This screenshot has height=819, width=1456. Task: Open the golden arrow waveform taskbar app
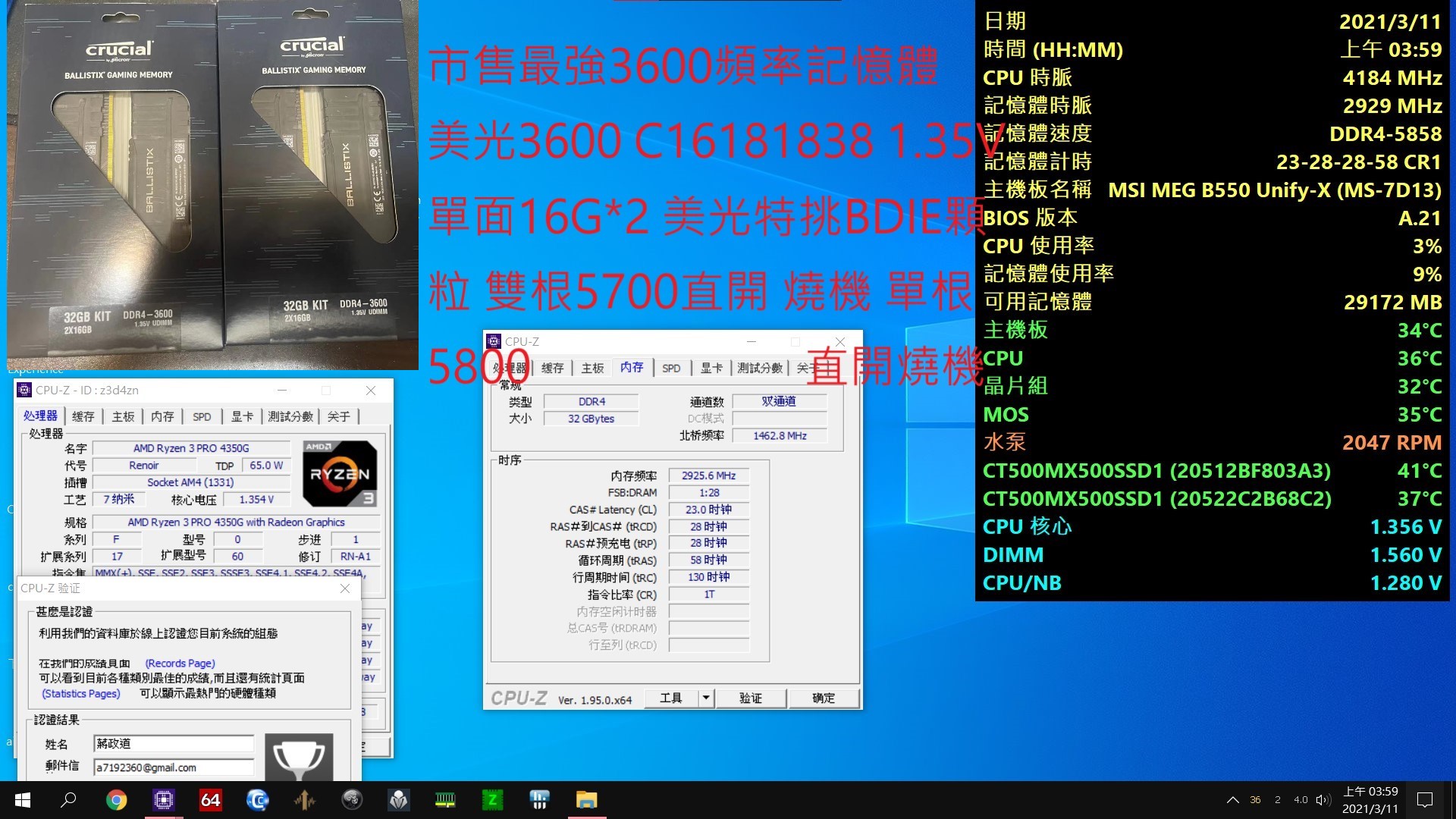304,800
